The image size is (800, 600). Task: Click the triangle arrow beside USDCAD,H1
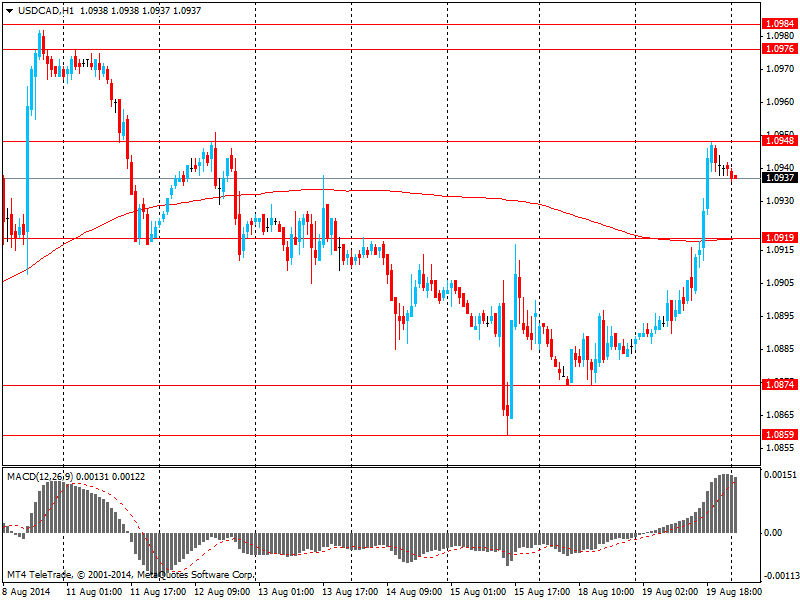click(x=9, y=9)
